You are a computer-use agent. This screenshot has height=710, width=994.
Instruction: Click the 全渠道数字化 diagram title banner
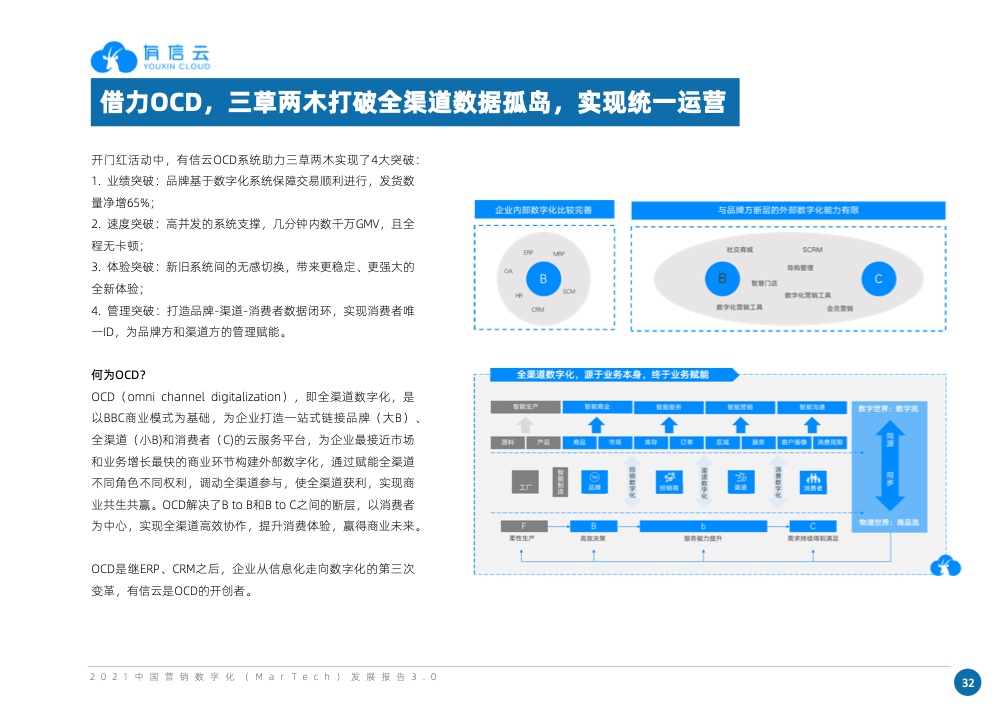pyautogui.click(x=614, y=375)
